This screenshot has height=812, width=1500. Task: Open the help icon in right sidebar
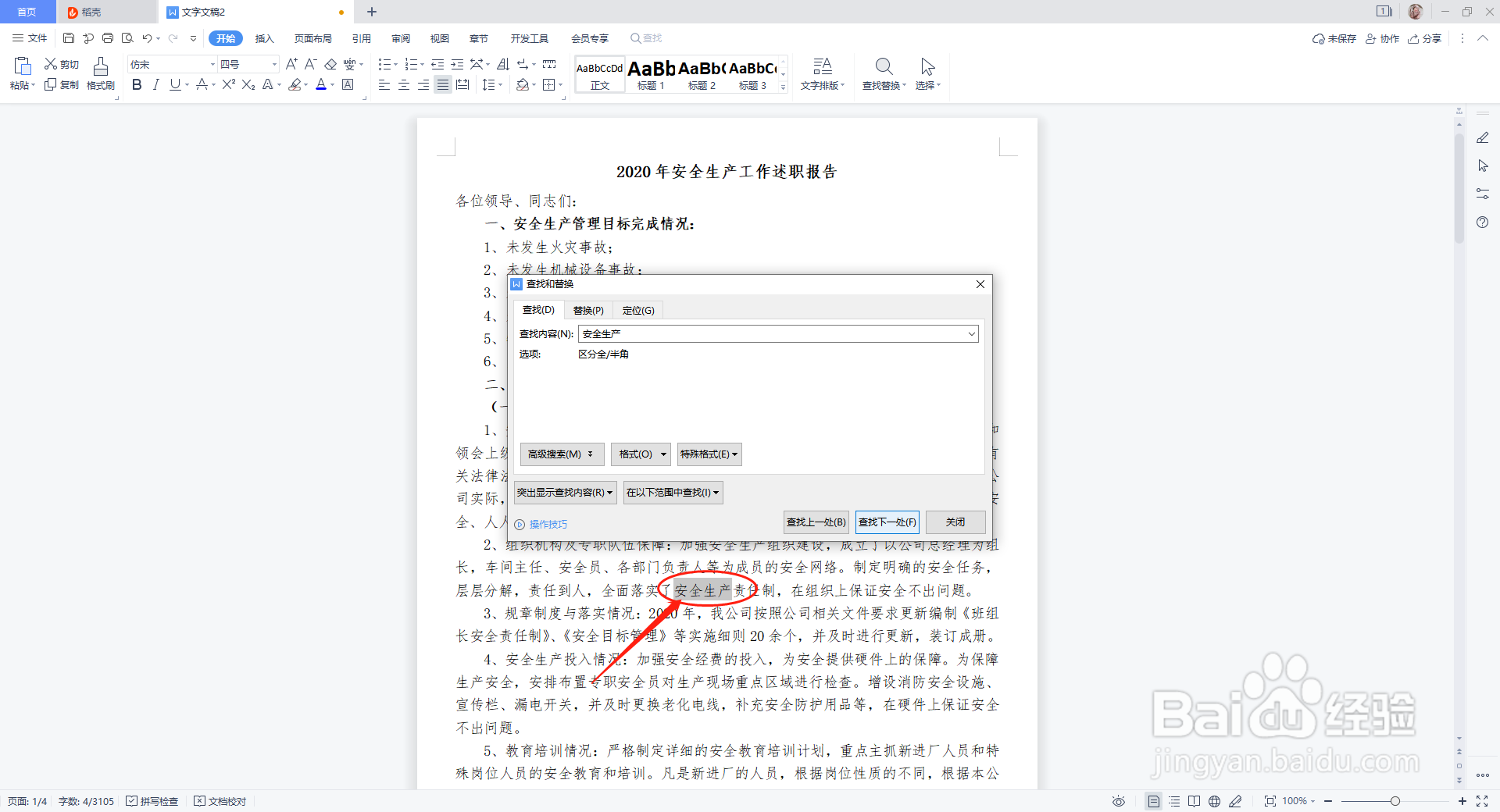click(x=1482, y=223)
